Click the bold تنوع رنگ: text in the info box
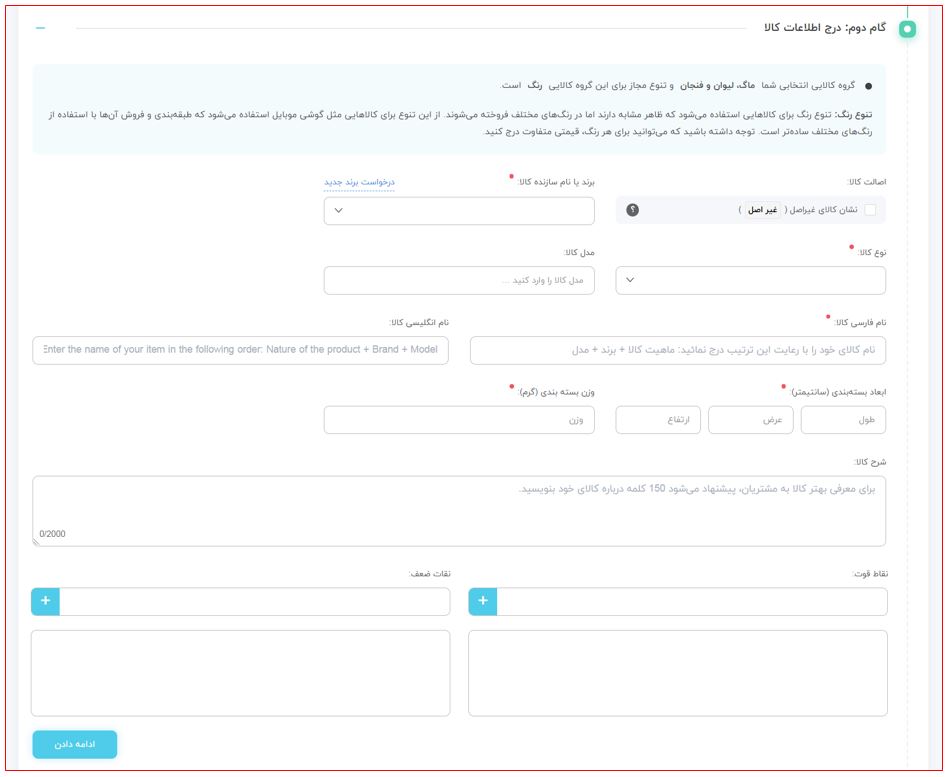950x777 pixels. tap(853, 115)
